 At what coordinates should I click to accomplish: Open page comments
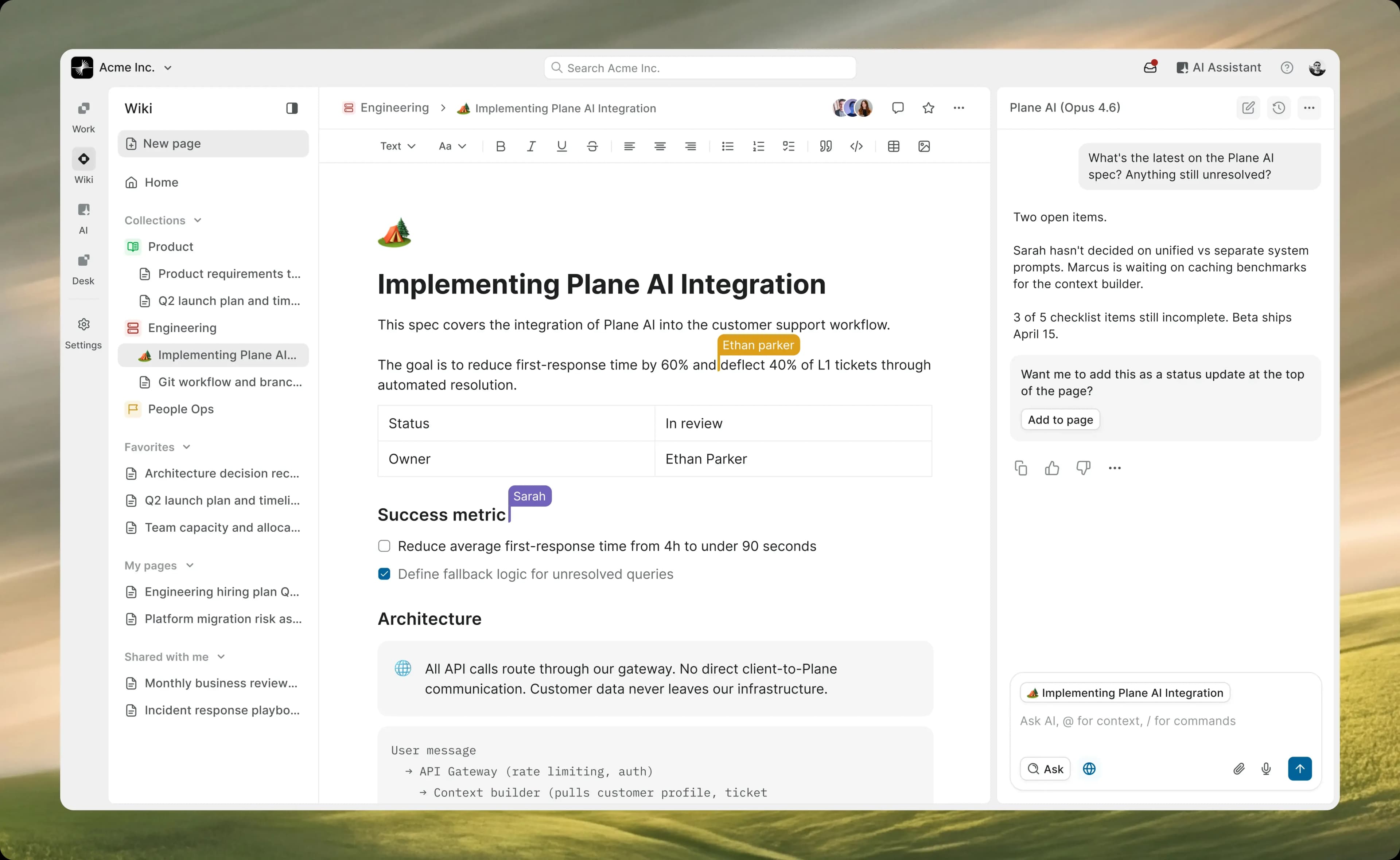(898, 107)
